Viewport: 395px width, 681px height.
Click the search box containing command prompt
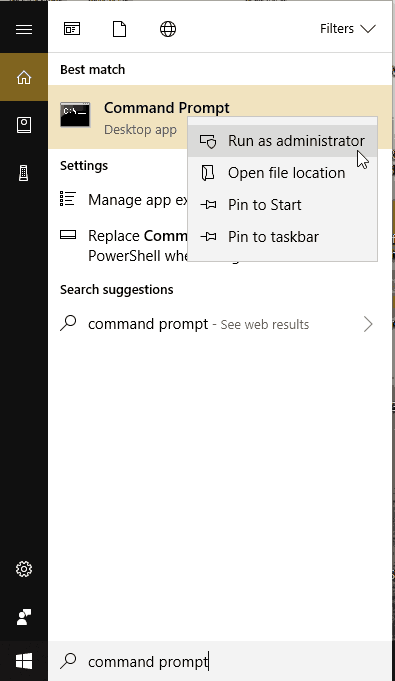220,661
